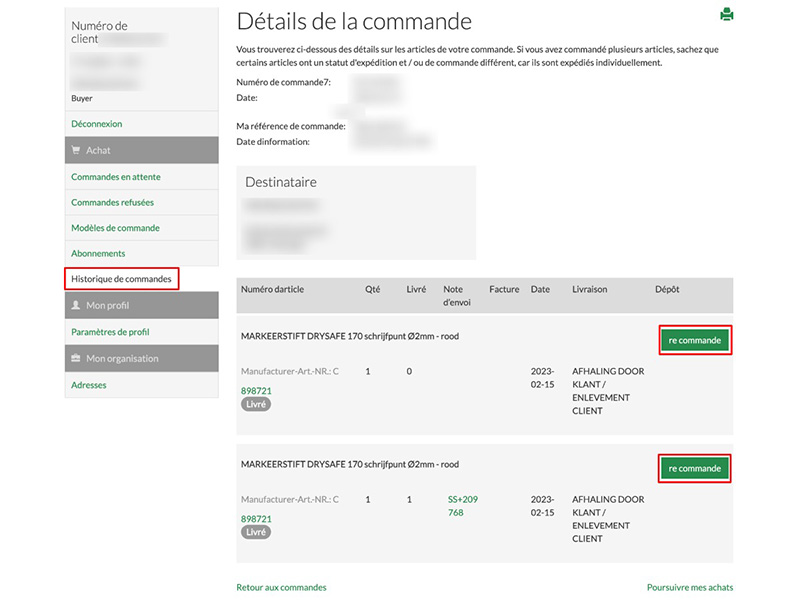Open shipping note SS+209768
Viewport: 800px width, 600px height.
tap(463, 505)
